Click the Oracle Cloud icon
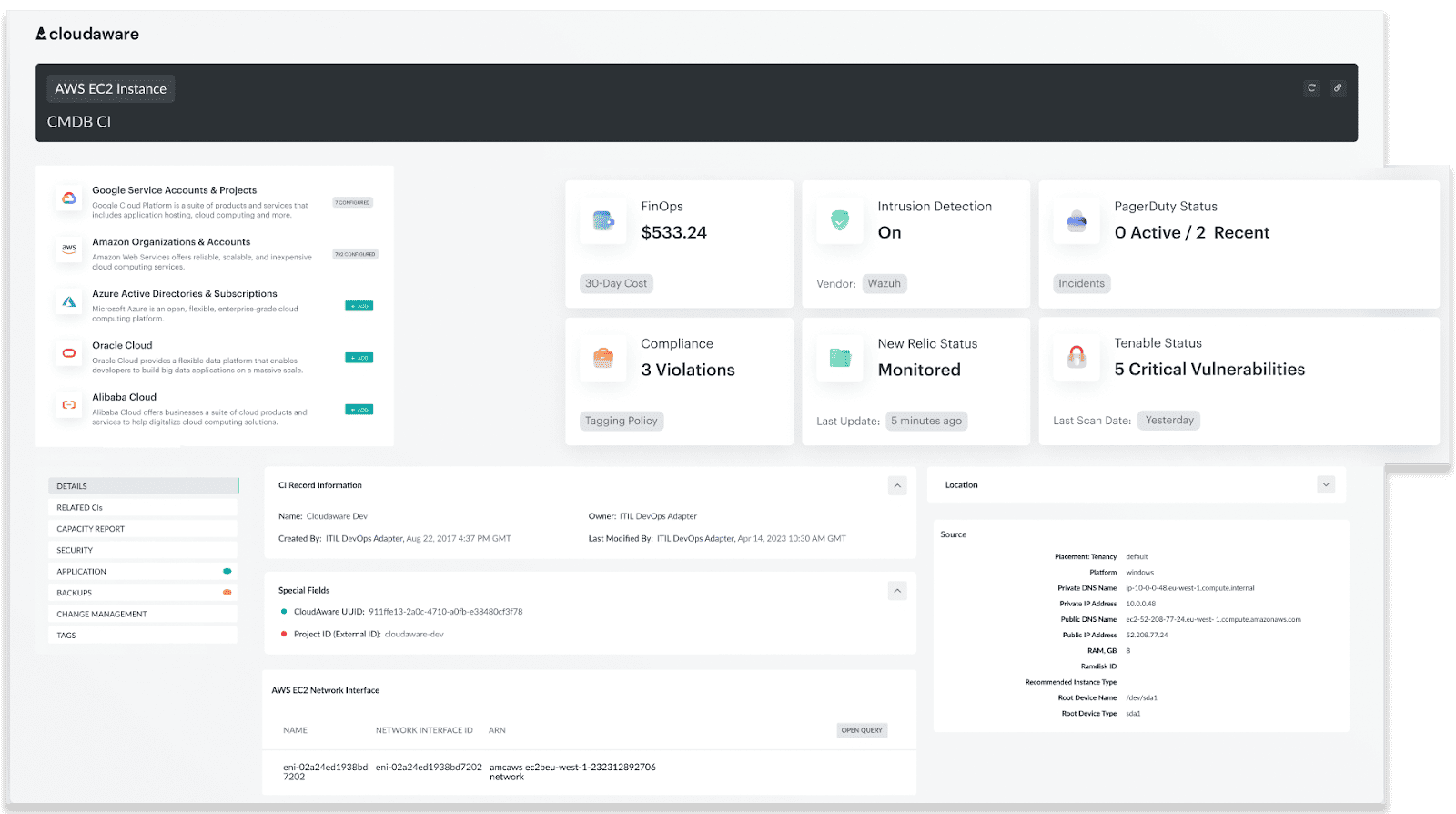 (69, 353)
